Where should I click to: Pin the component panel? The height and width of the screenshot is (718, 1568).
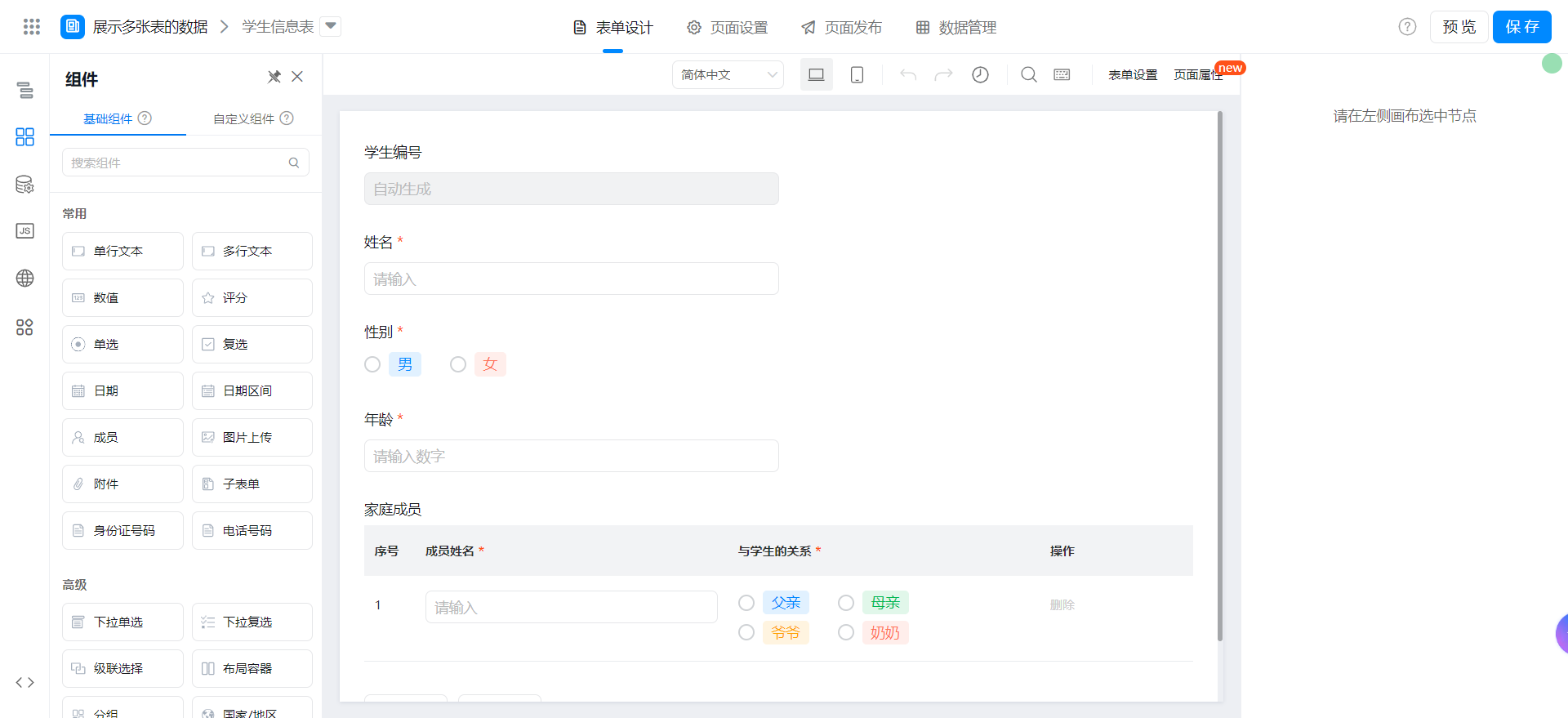pos(274,77)
